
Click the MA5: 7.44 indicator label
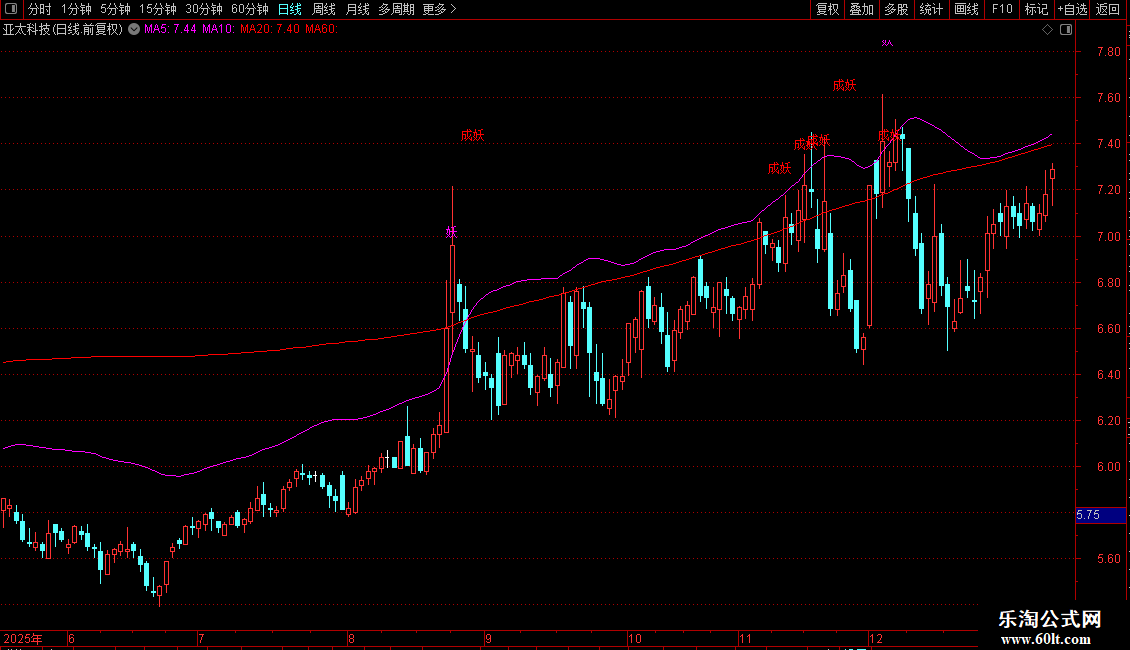point(170,30)
